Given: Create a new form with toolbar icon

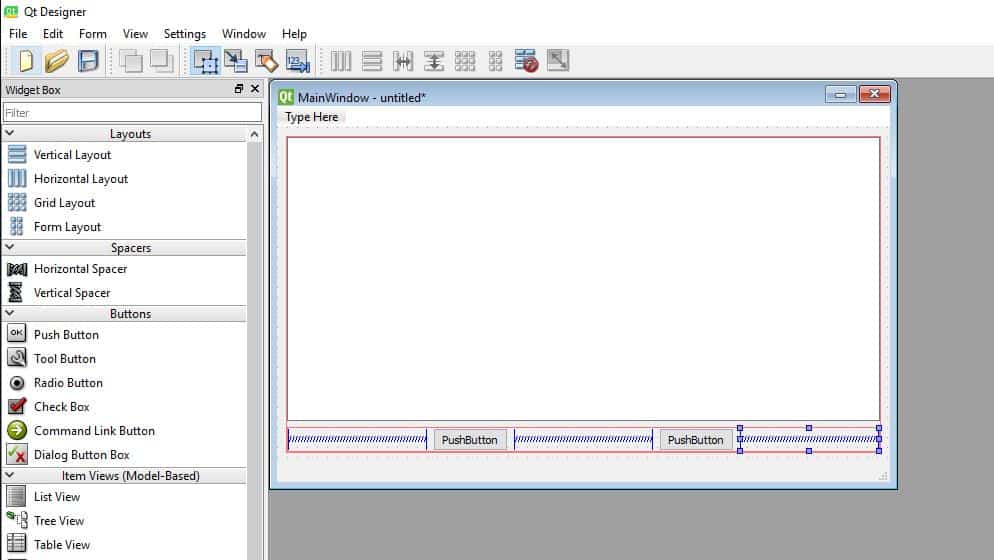Looking at the screenshot, I should point(26,61).
